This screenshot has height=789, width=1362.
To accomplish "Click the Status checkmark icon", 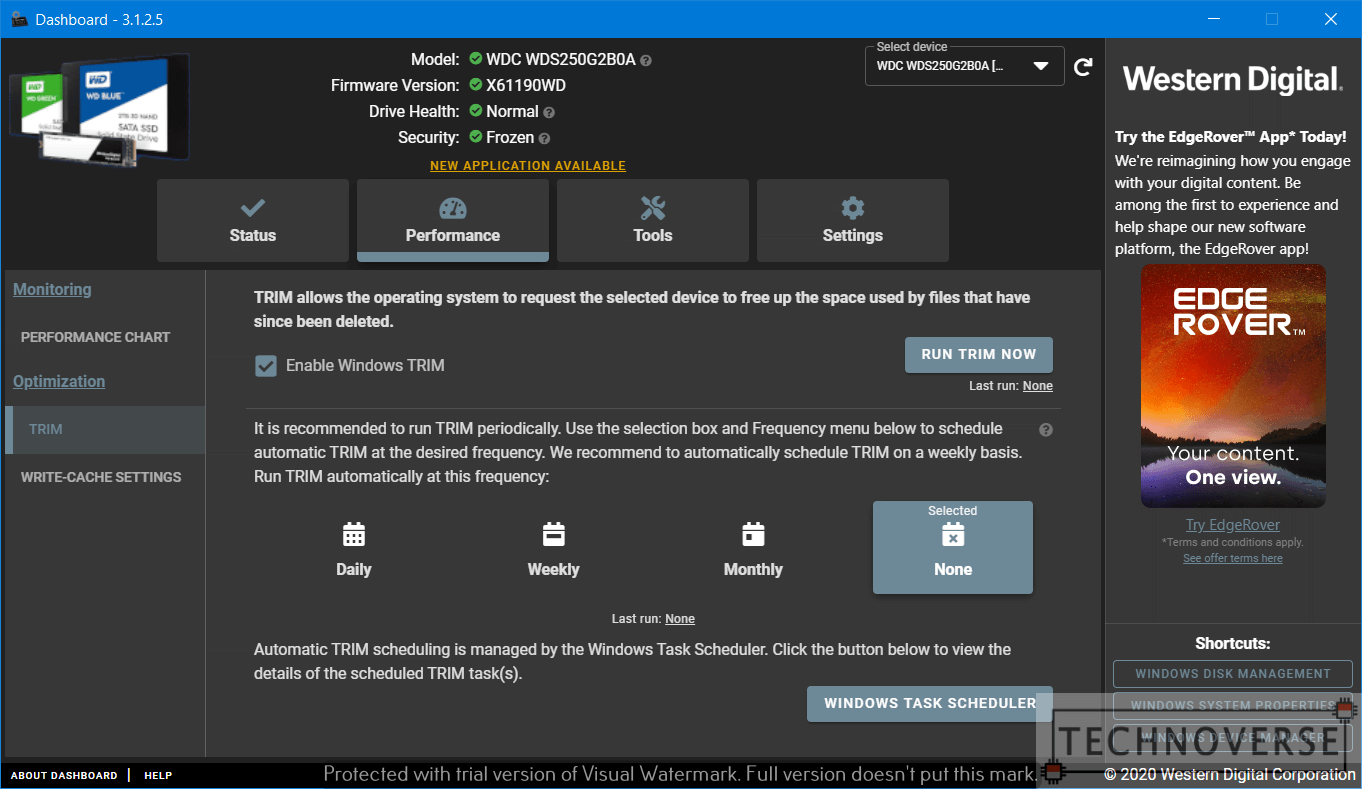I will click(253, 208).
